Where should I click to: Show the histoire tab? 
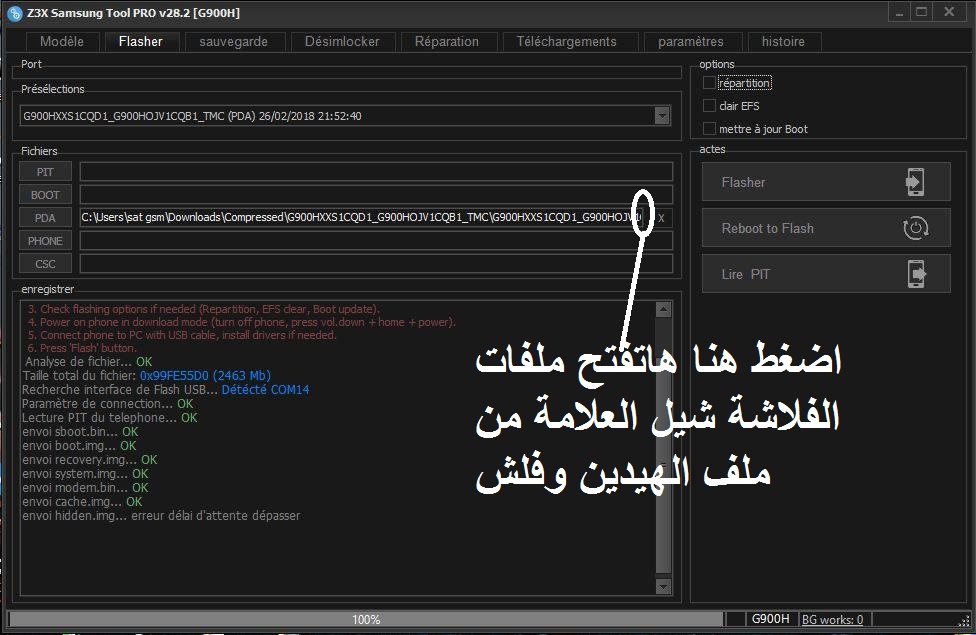783,42
